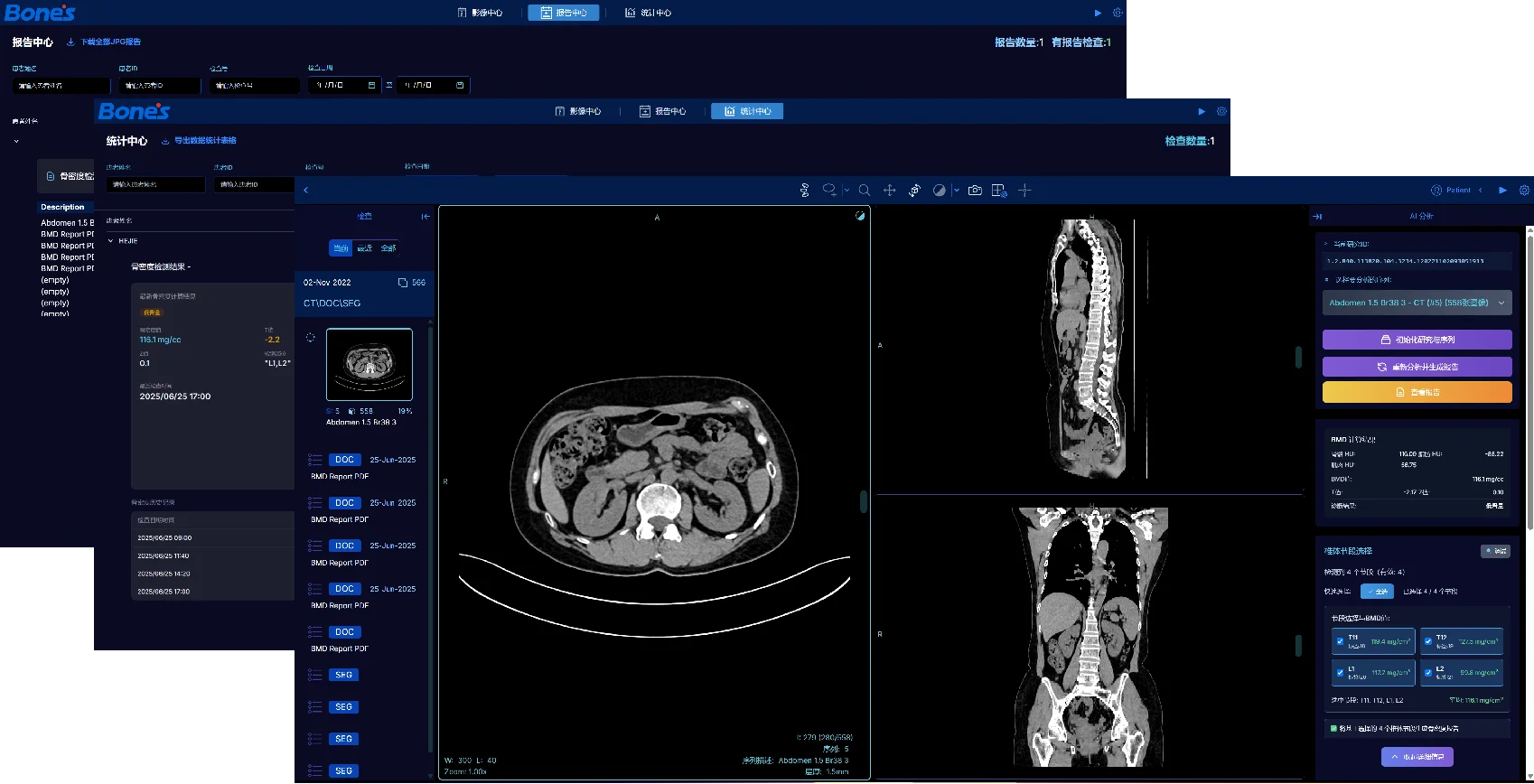Click list icon beside last SEG entry
Screen dimensions: 1534x784
314,770
